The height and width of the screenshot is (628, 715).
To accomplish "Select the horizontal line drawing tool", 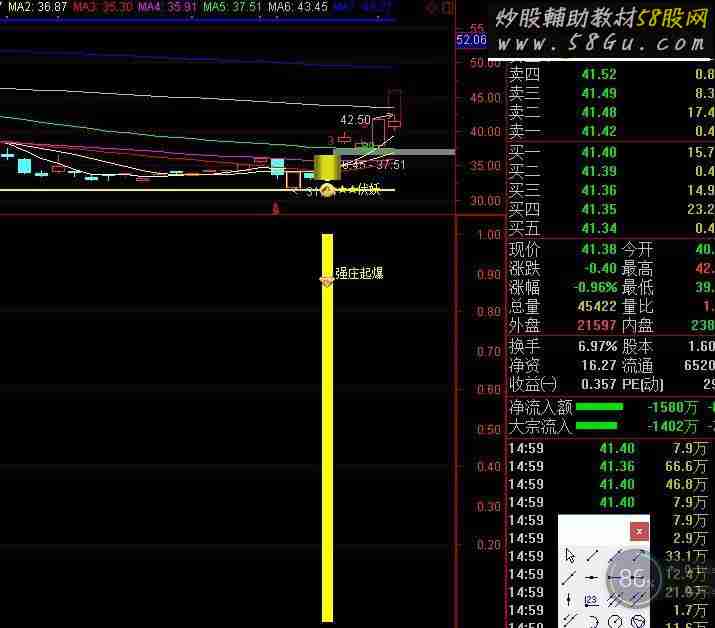I will click(x=591, y=577).
